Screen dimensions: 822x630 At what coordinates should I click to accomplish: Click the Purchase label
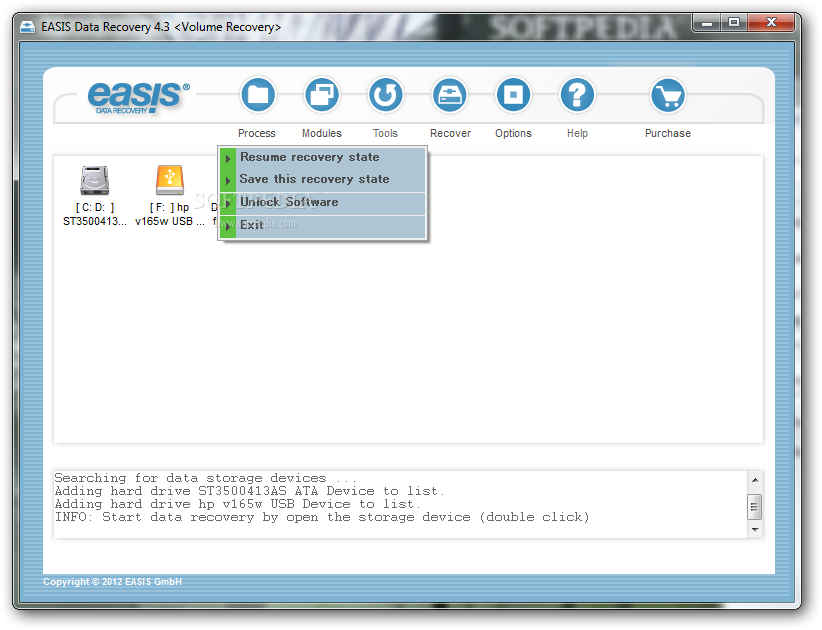[x=668, y=133]
